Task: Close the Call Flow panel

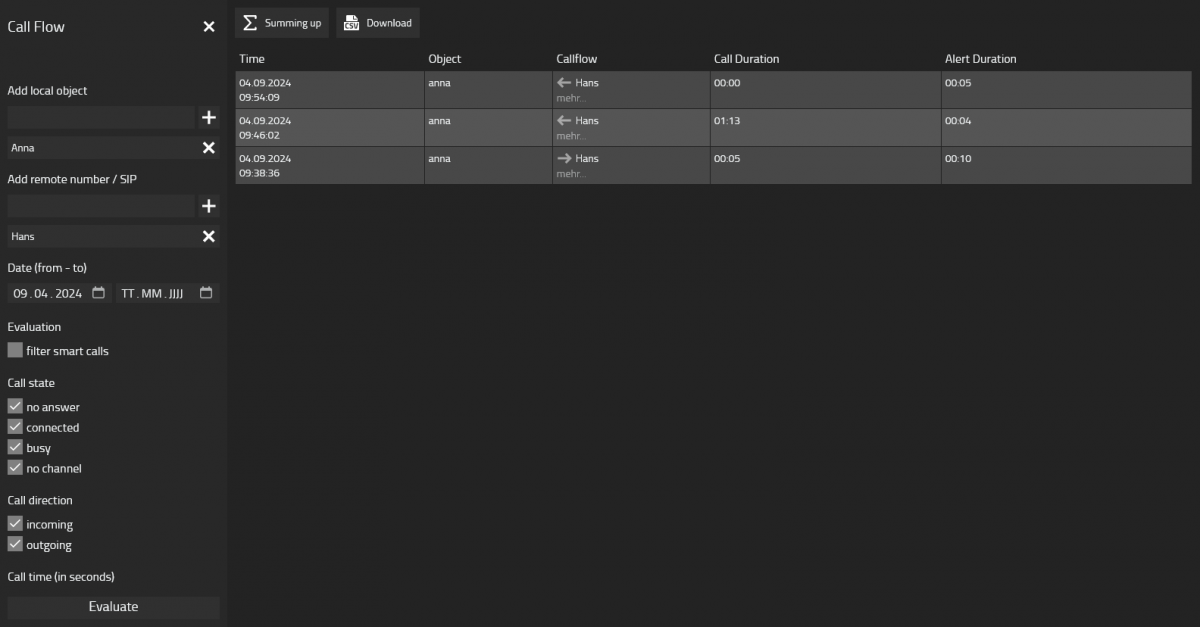Action: (x=209, y=27)
